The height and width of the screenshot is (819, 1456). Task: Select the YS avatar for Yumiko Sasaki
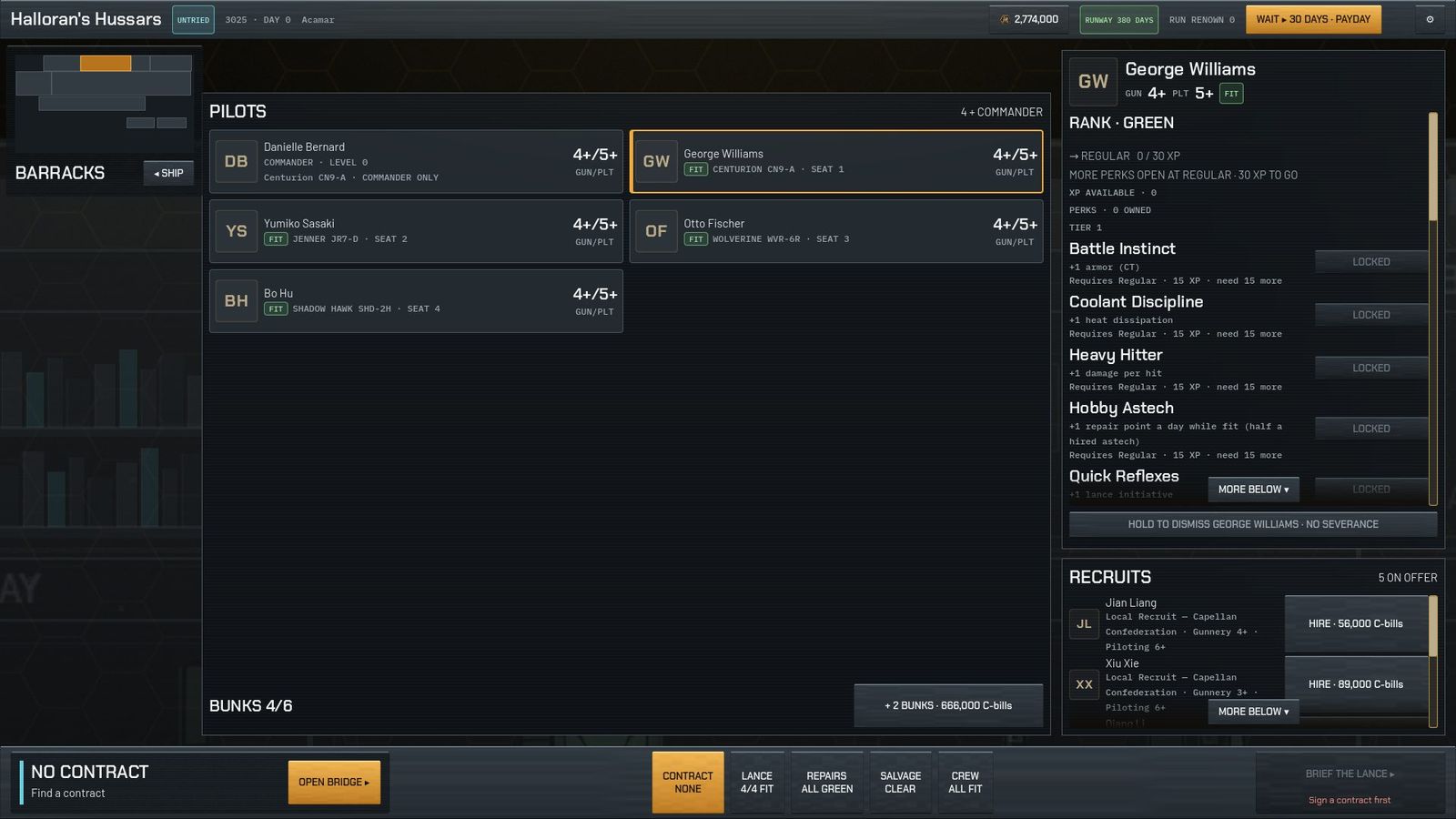(x=236, y=231)
